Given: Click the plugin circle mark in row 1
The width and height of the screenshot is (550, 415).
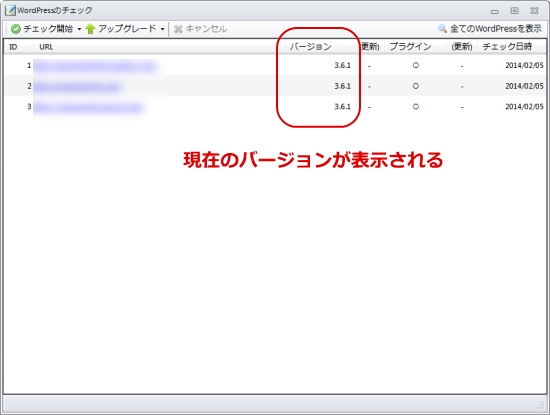Looking at the screenshot, I should pos(416,65).
